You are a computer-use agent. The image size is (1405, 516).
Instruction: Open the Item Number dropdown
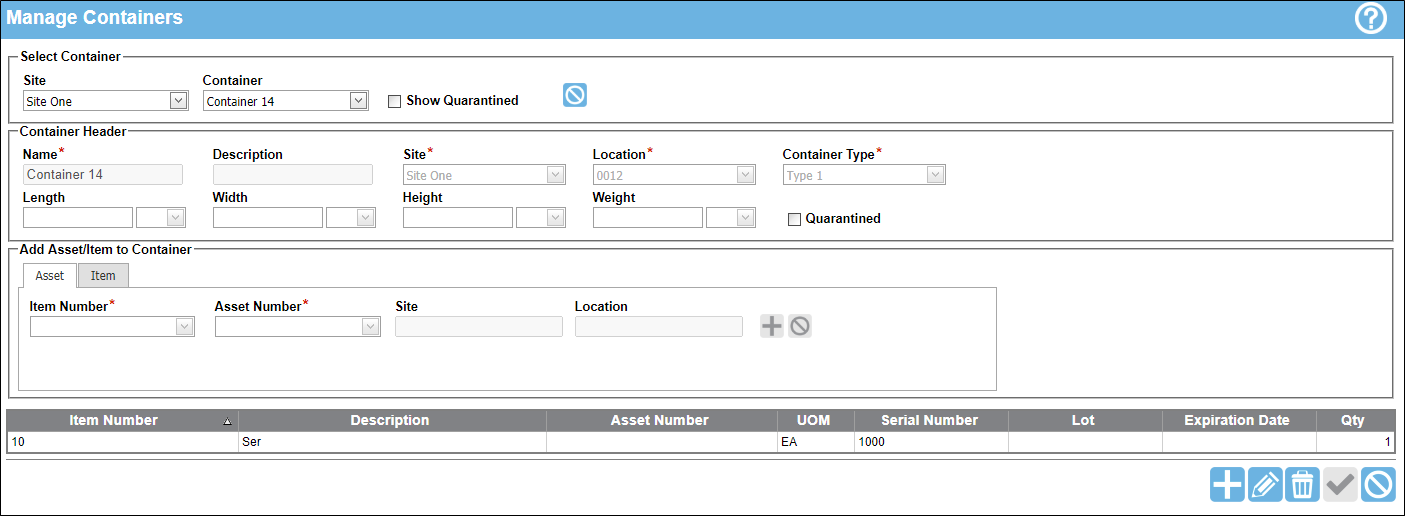click(x=112, y=326)
